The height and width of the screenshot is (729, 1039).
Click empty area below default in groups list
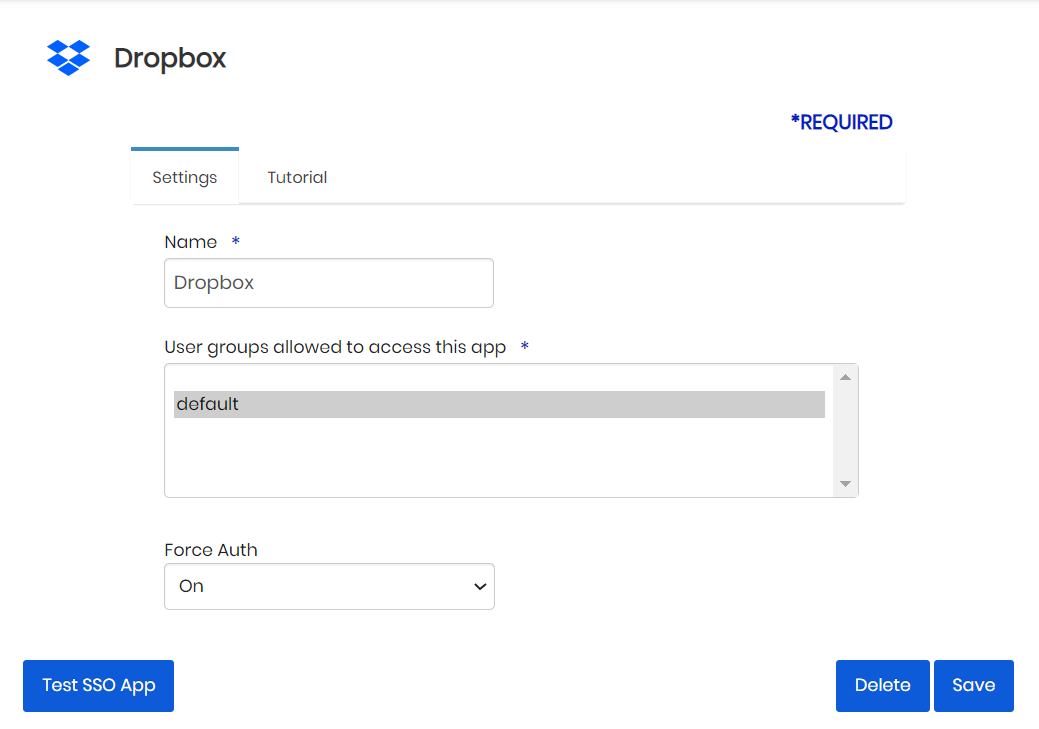point(498,455)
